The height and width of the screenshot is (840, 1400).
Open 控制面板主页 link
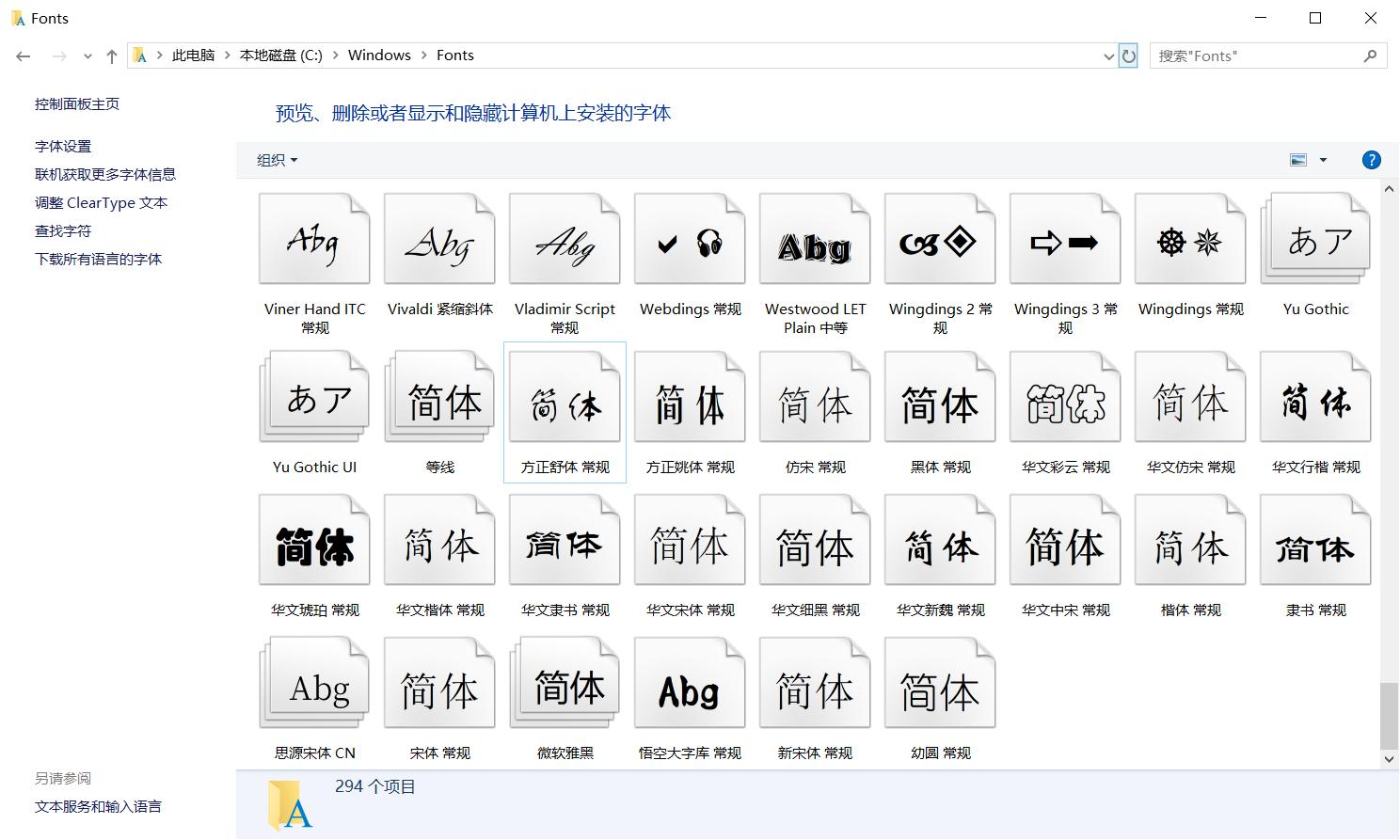[77, 104]
